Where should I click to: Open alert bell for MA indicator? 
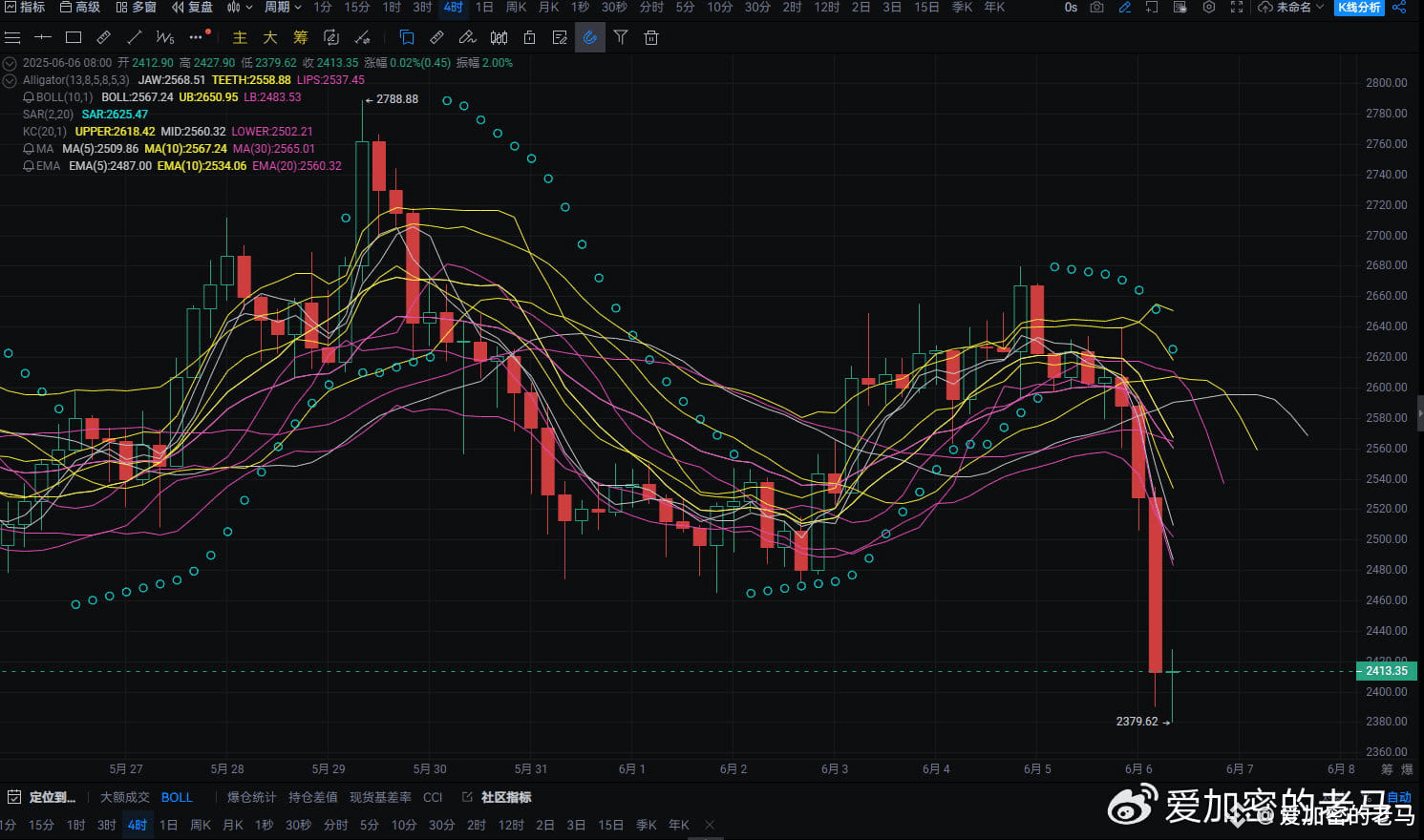click(x=29, y=149)
